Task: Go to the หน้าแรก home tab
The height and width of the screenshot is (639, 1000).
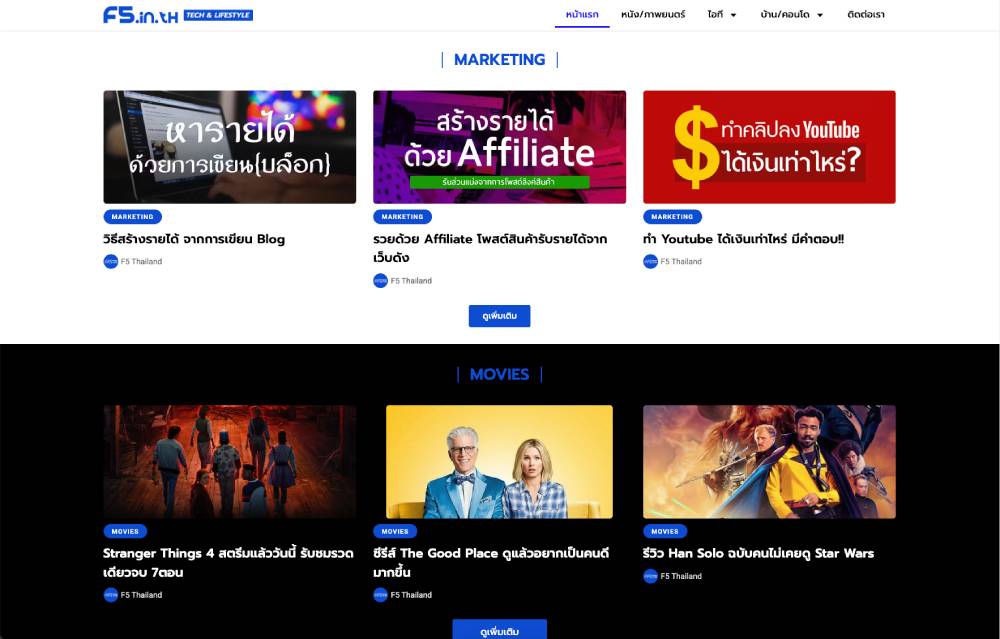Action: (582, 15)
